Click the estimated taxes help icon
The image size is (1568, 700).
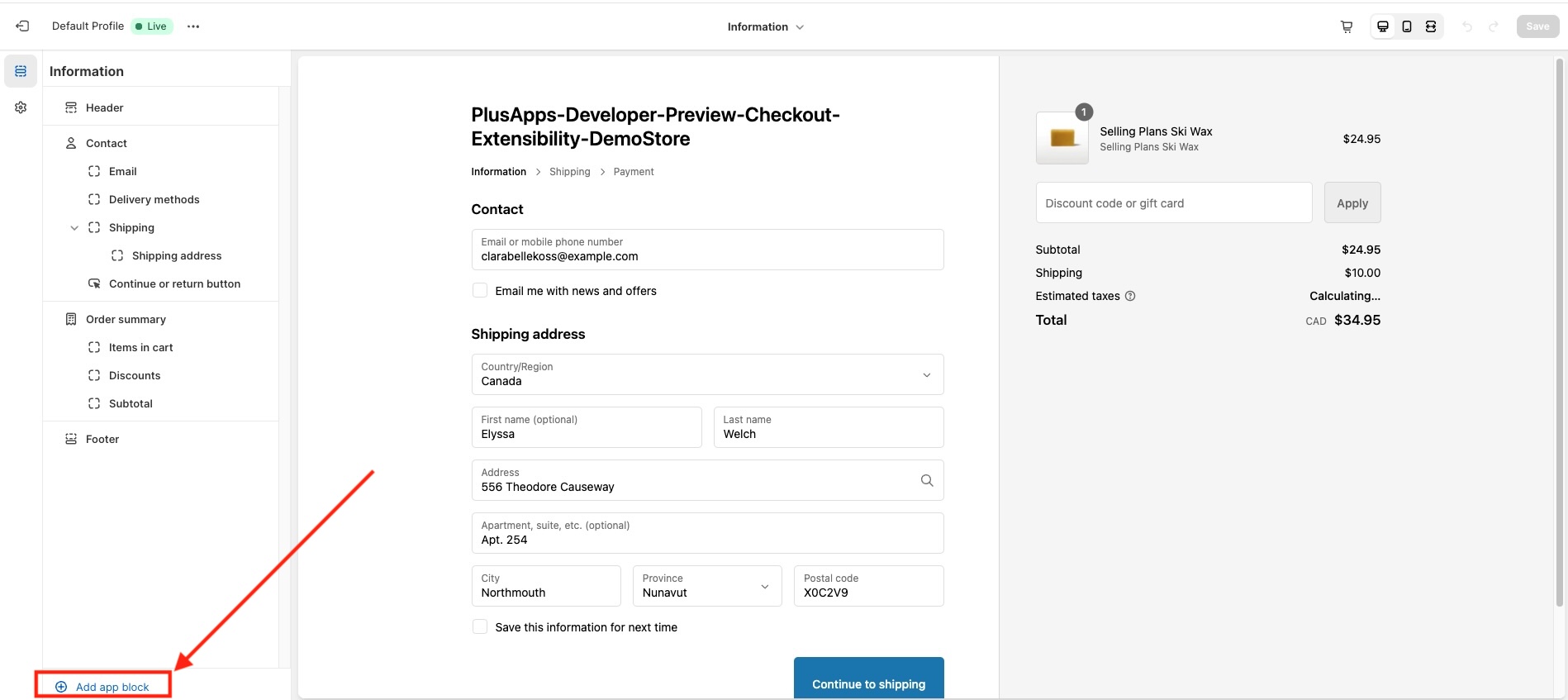pos(1130,296)
